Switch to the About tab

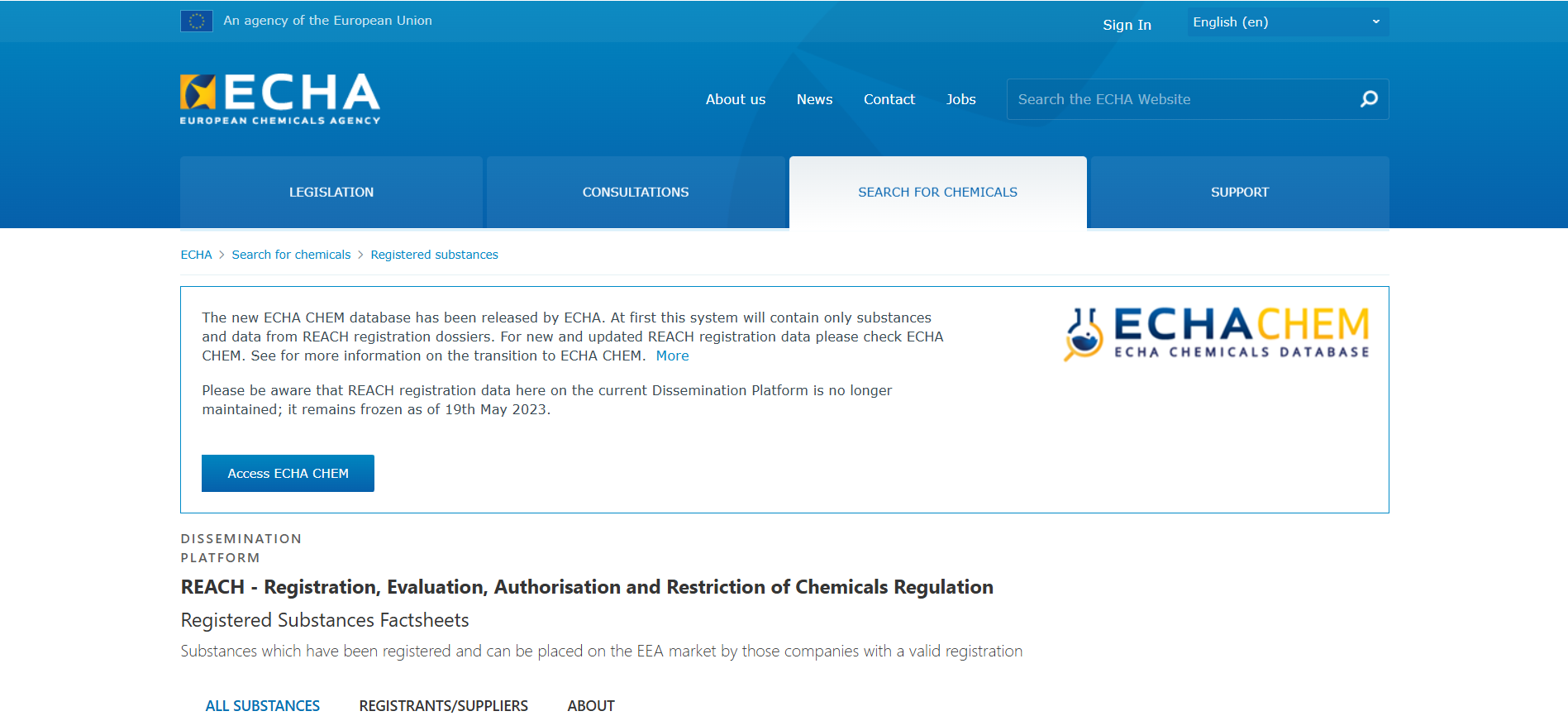591,705
